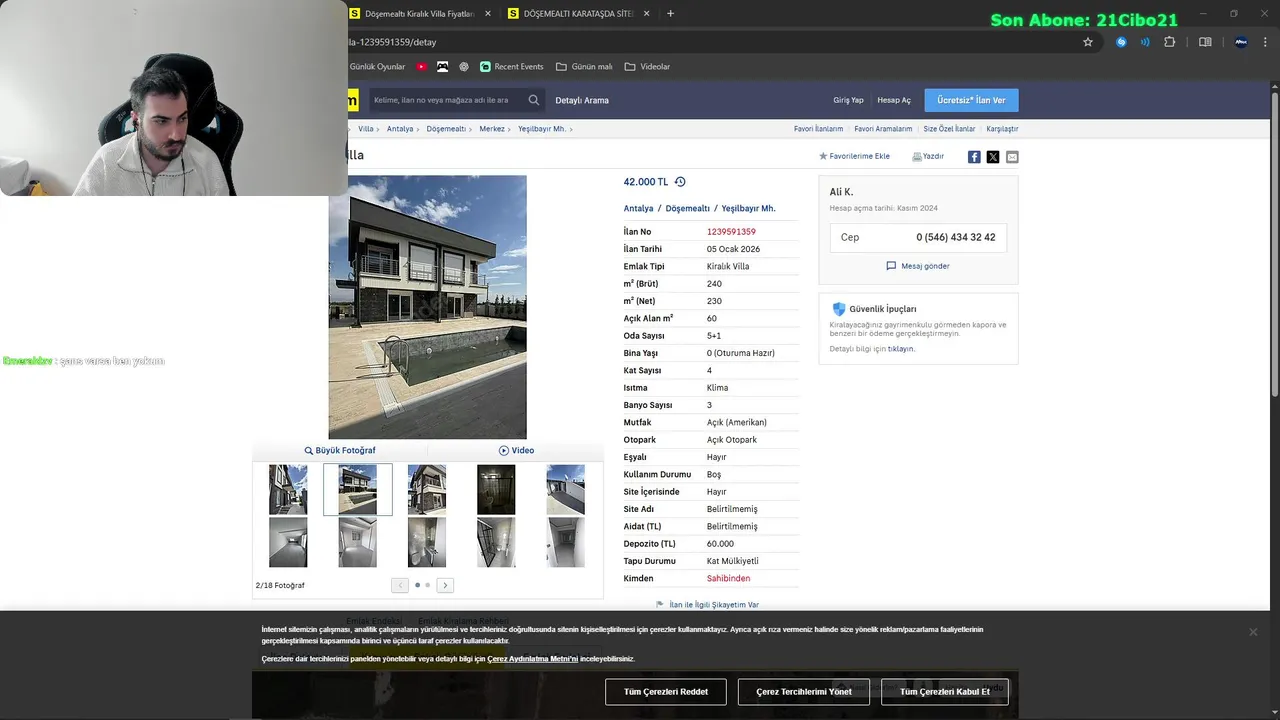Image resolution: width=1280 pixels, height=720 pixels.
Task: Open security tips tıklayın link
Action: click(x=901, y=349)
